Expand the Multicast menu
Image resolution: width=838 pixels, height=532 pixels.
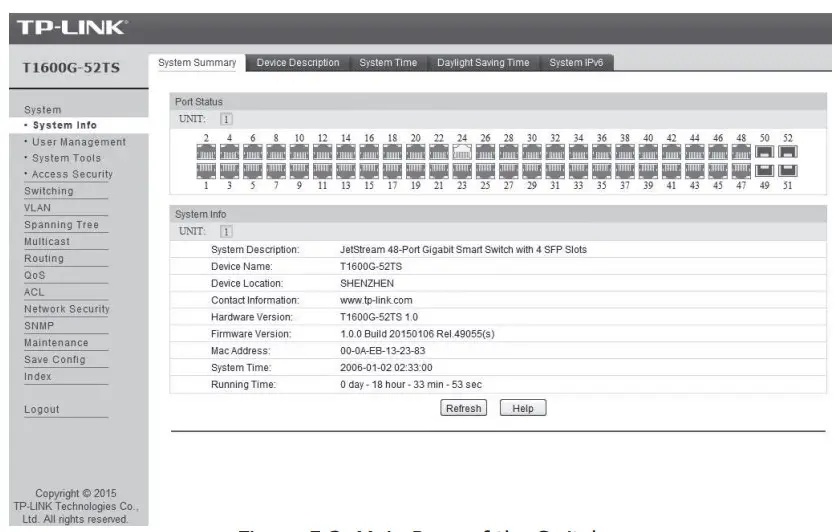click(x=47, y=241)
